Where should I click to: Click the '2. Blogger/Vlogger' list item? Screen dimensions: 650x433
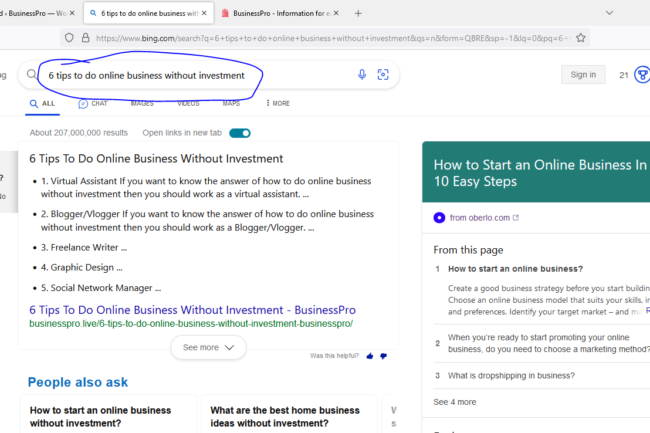click(207, 220)
